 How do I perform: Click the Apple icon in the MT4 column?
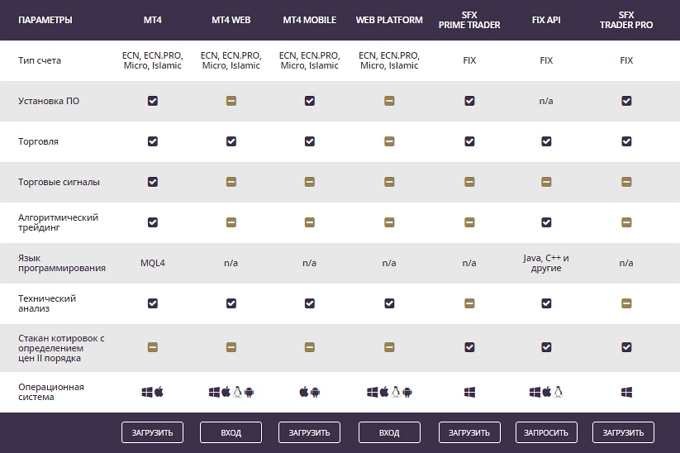point(159,392)
